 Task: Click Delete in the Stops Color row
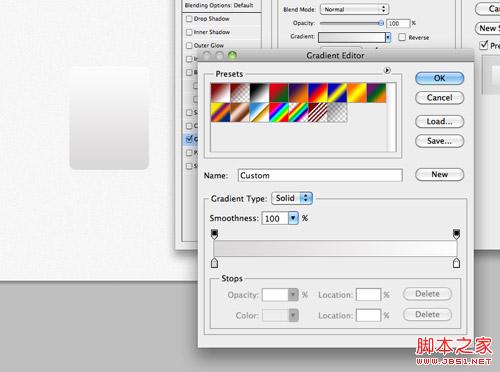(x=427, y=315)
